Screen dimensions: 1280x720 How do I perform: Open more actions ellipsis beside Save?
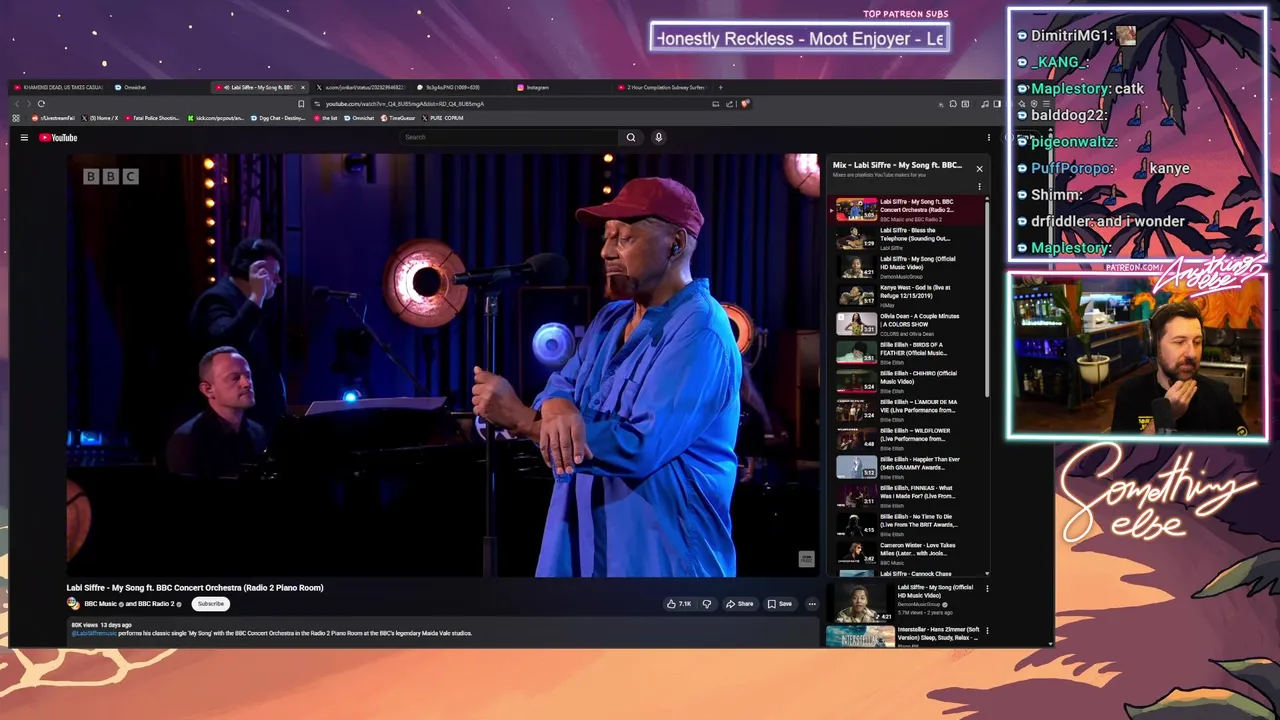pos(812,604)
